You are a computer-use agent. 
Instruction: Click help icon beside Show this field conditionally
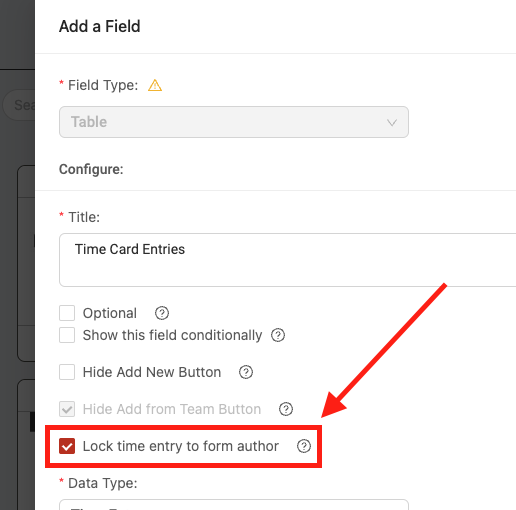click(278, 335)
